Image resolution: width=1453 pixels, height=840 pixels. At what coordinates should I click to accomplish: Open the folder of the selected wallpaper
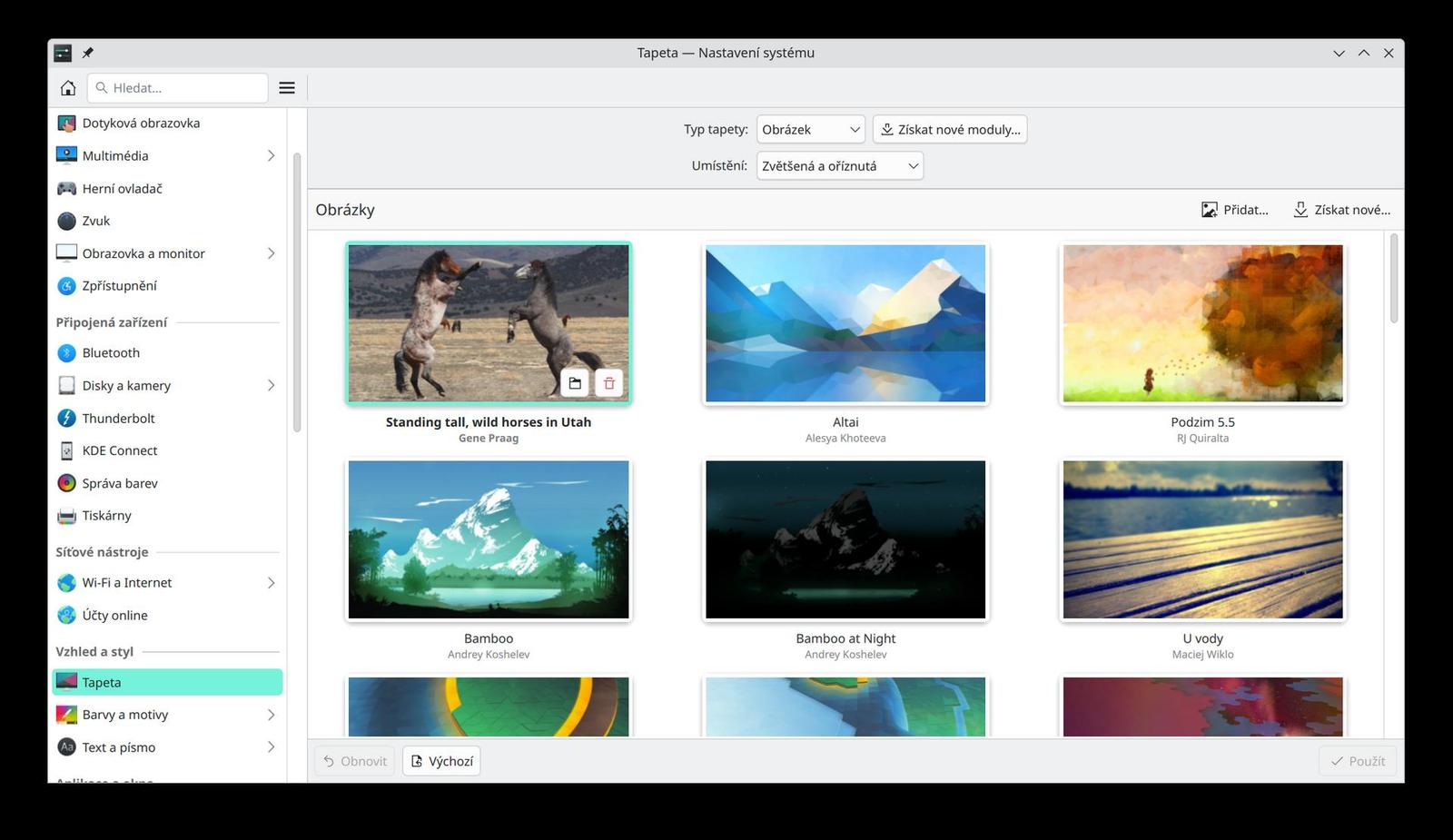click(x=575, y=383)
